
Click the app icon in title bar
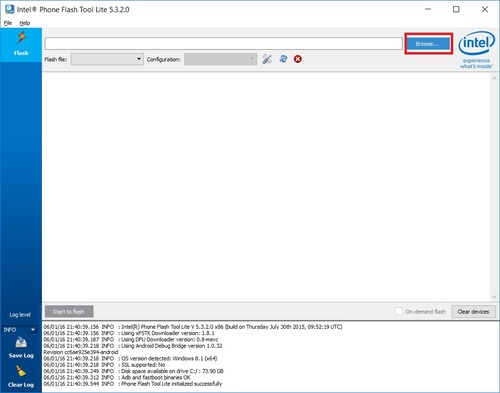click(x=9, y=9)
